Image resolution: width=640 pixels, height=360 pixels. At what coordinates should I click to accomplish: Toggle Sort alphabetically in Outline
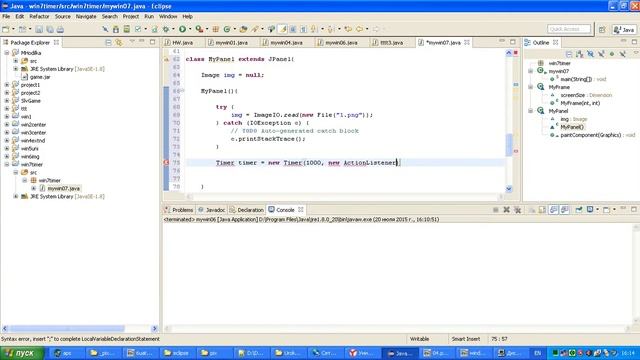(580, 54)
